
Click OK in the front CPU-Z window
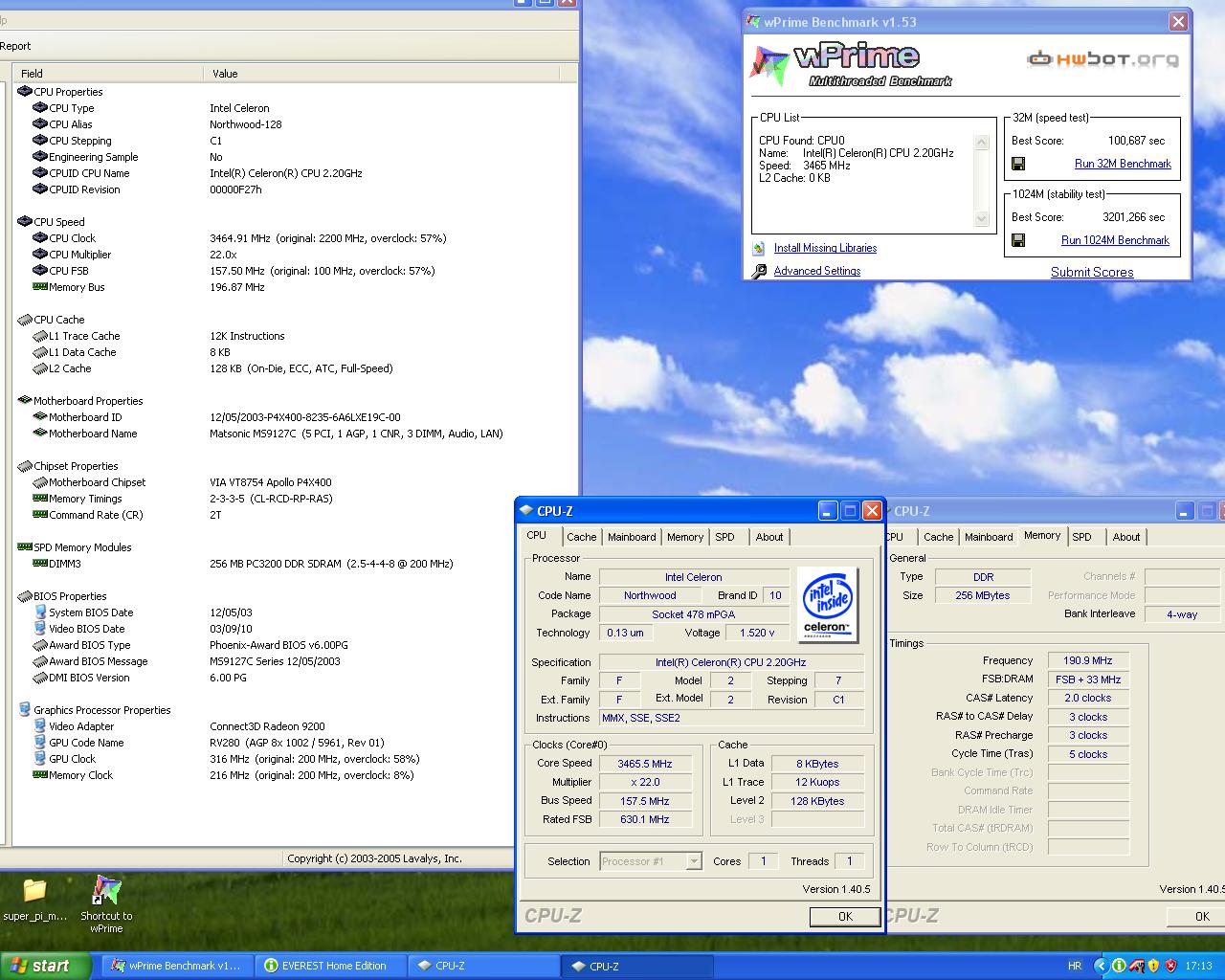(845, 917)
